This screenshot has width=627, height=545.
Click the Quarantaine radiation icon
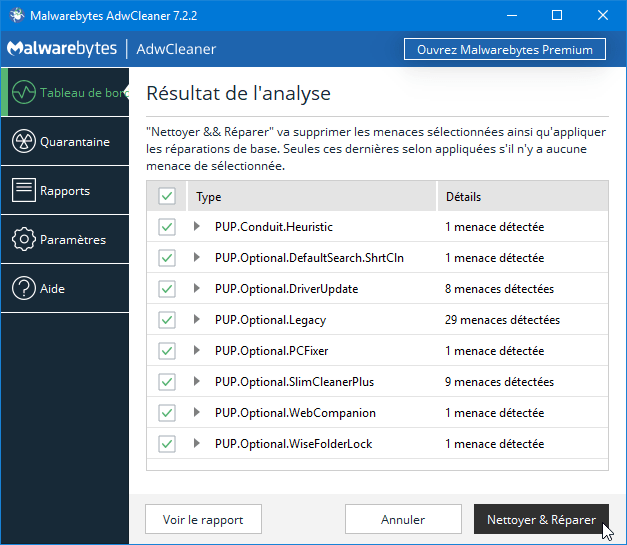coord(24,141)
